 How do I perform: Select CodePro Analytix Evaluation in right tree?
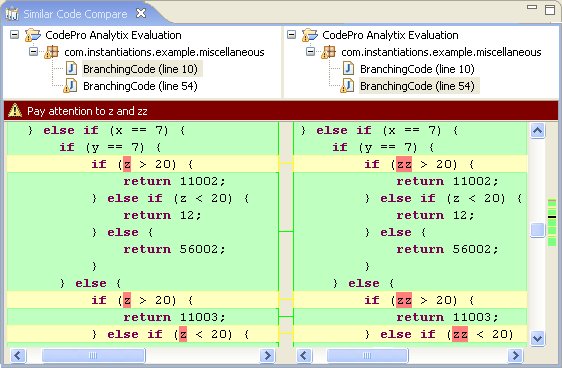[390, 35]
